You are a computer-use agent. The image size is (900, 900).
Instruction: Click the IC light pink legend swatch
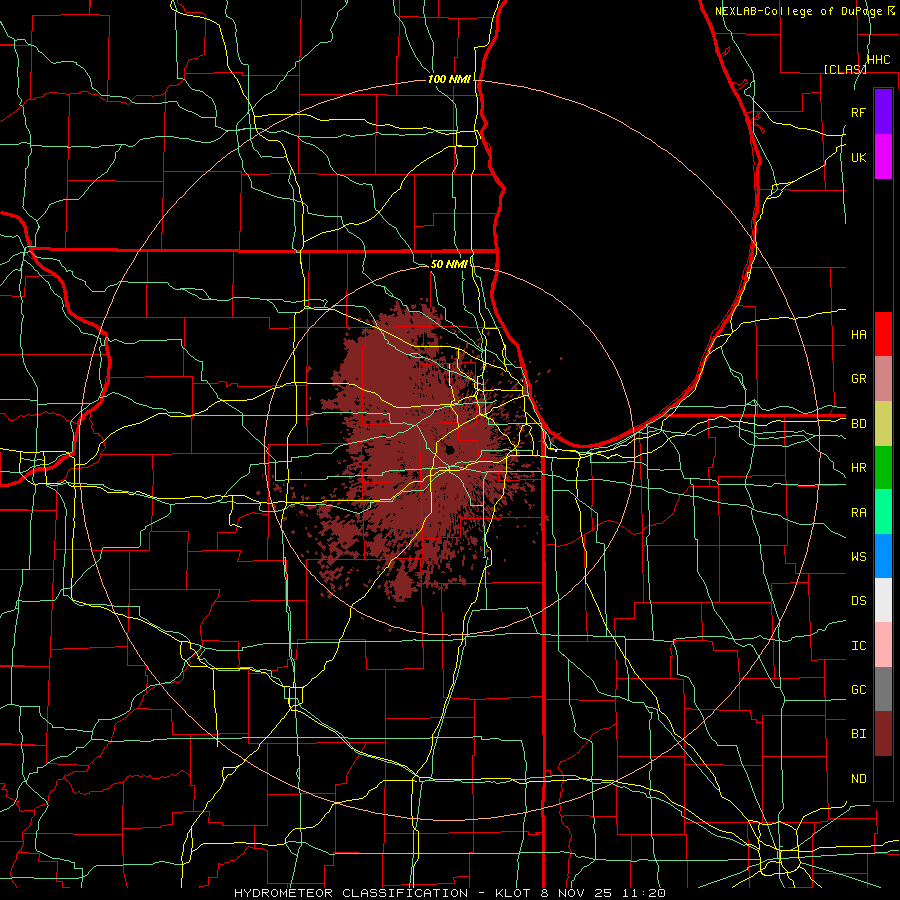883,645
